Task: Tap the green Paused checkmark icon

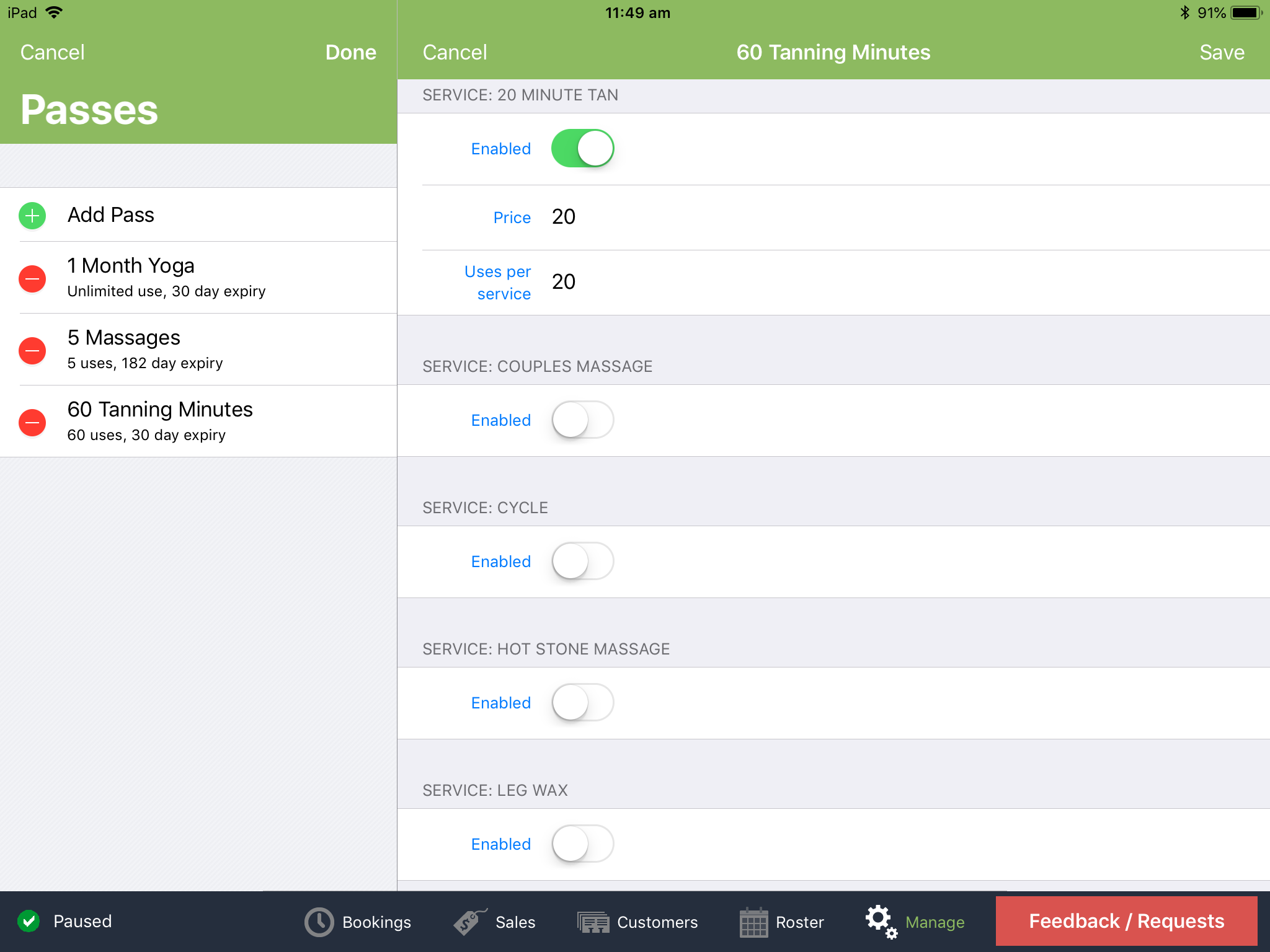Action: click(29, 921)
